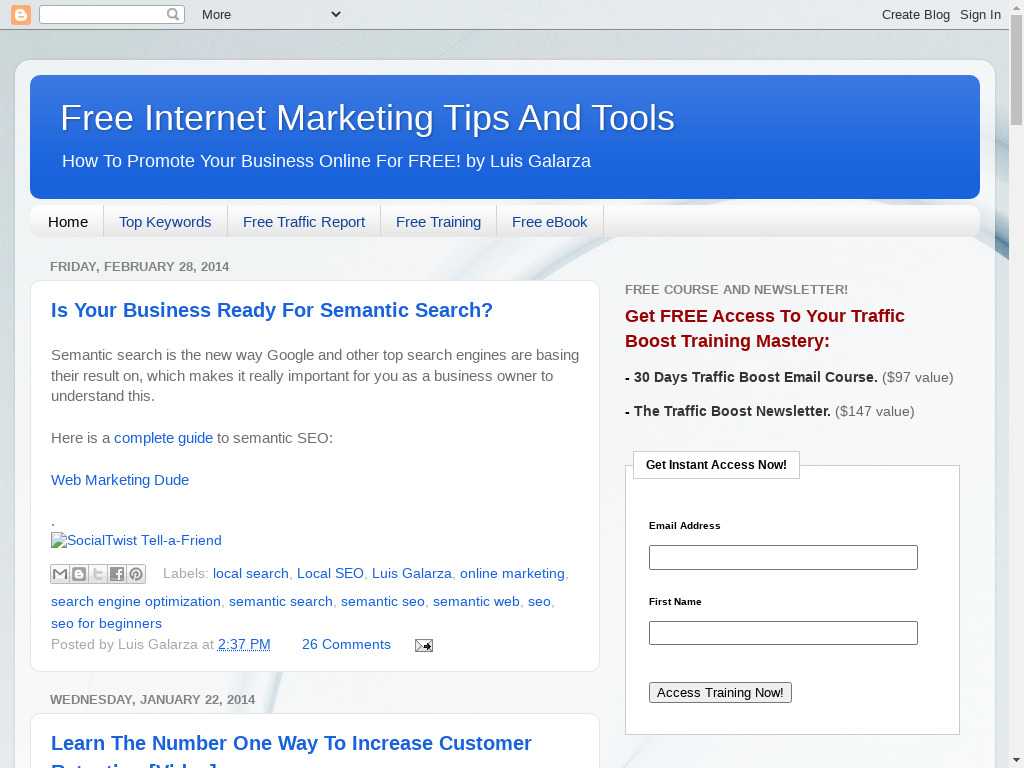Click the Access Training Now! button

[720, 693]
